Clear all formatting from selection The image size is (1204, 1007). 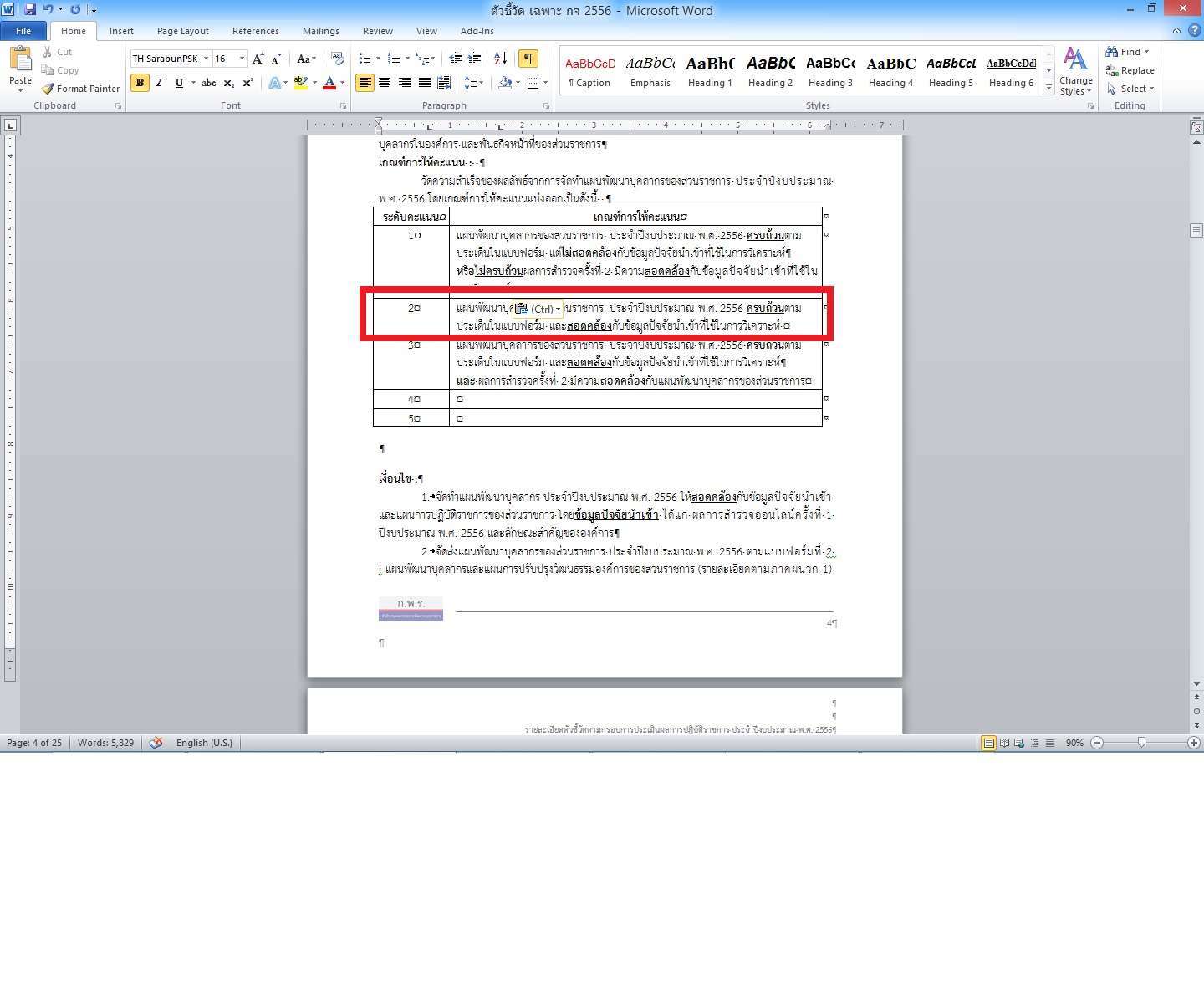[x=338, y=59]
